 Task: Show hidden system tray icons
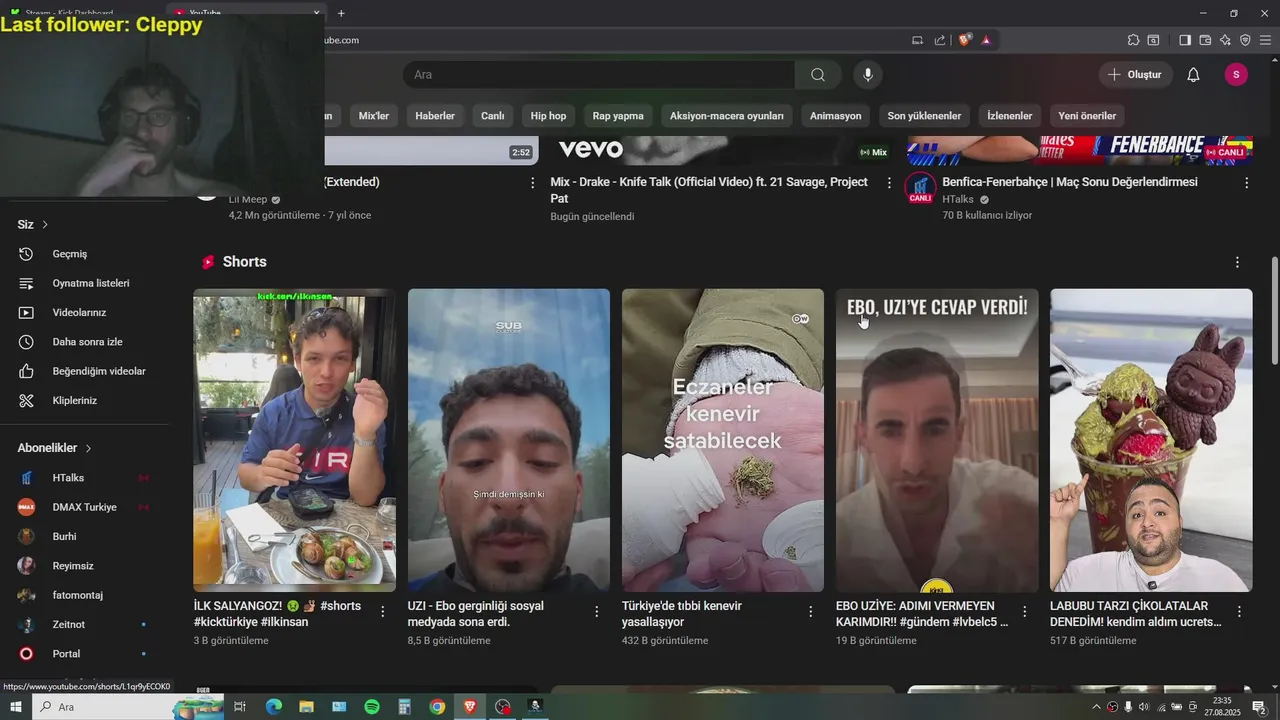1097,707
